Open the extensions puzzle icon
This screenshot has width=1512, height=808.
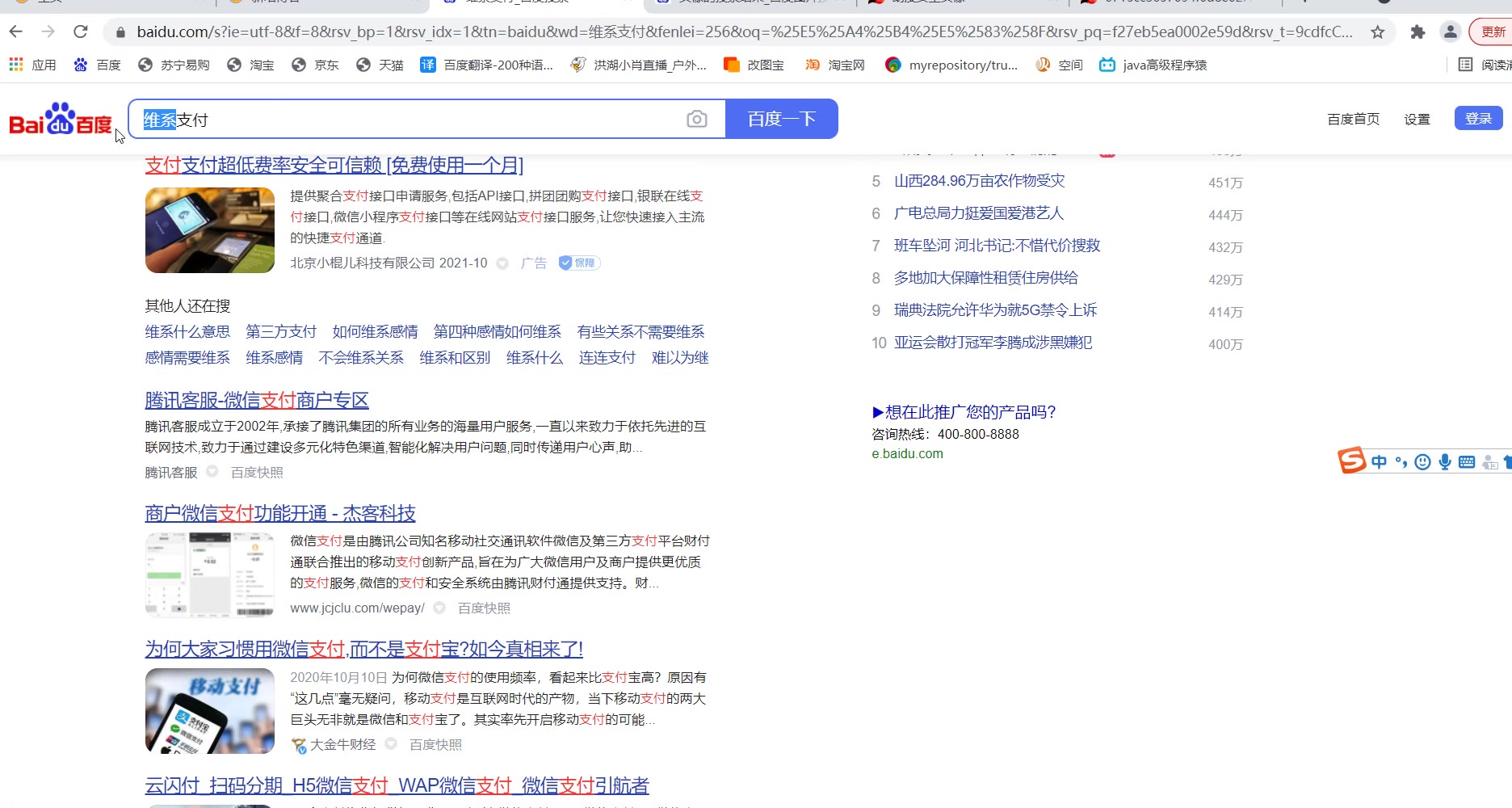[1417, 32]
